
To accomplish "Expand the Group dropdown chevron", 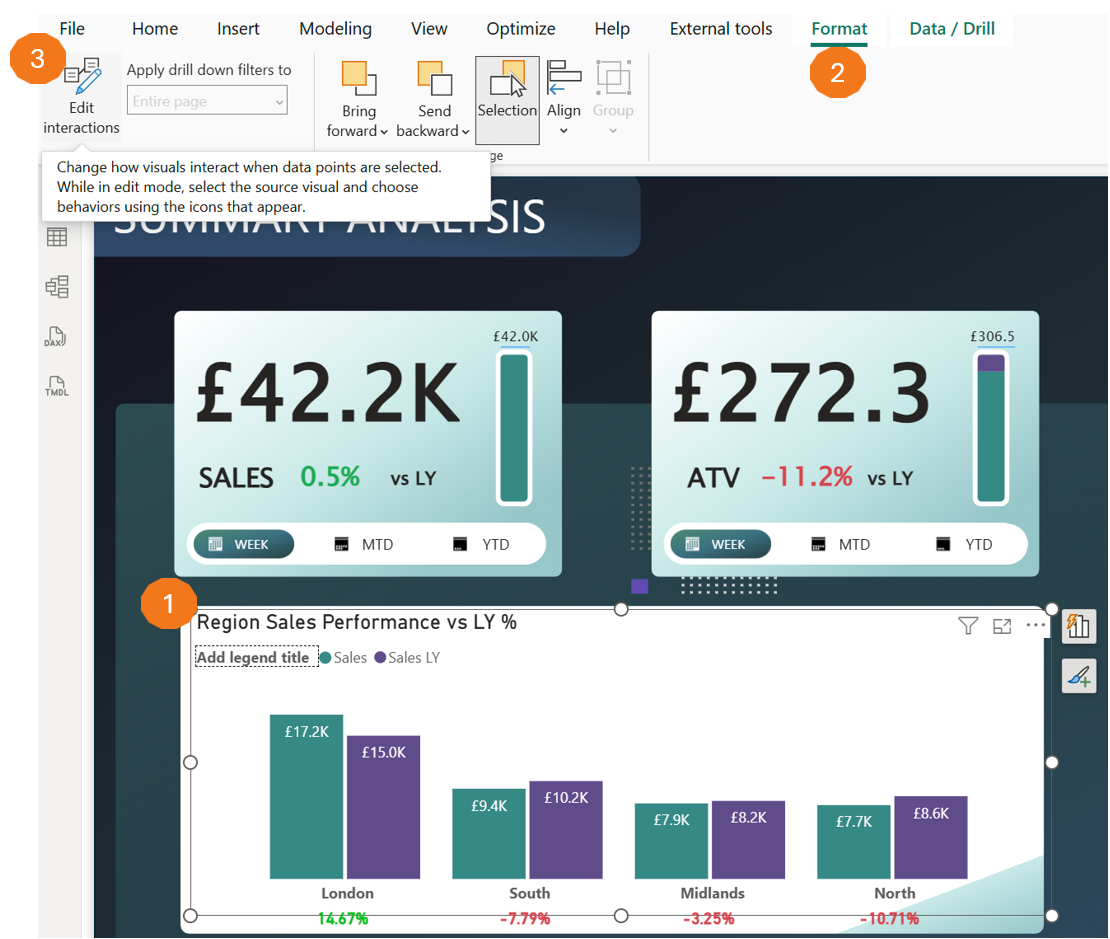I will tap(613, 131).
